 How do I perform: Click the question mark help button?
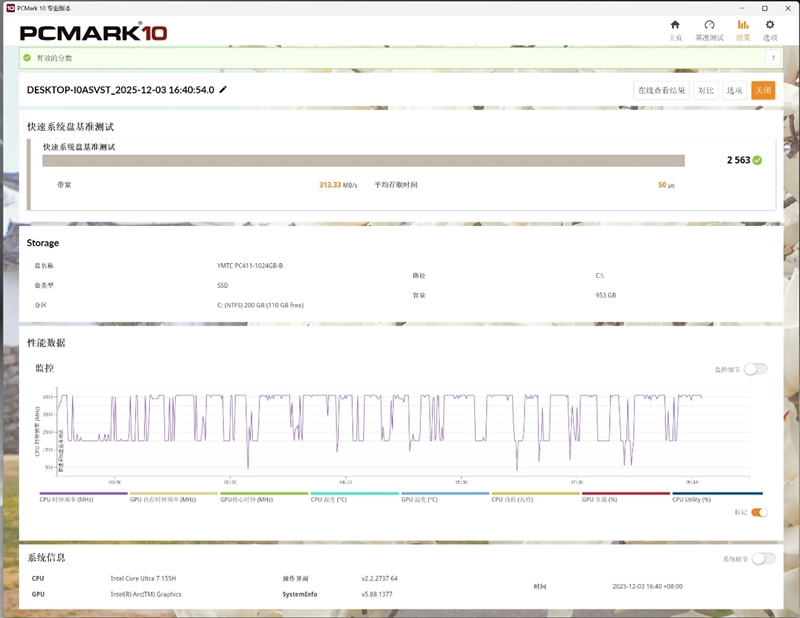(x=772, y=58)
